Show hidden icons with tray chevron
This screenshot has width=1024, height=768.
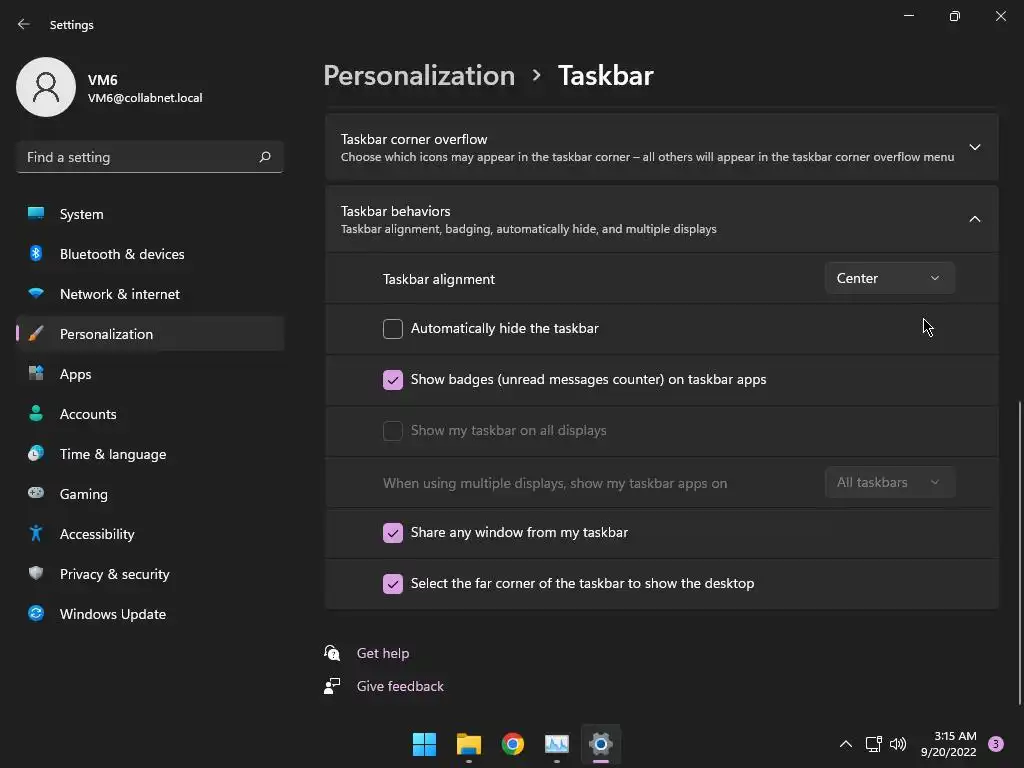845,744
